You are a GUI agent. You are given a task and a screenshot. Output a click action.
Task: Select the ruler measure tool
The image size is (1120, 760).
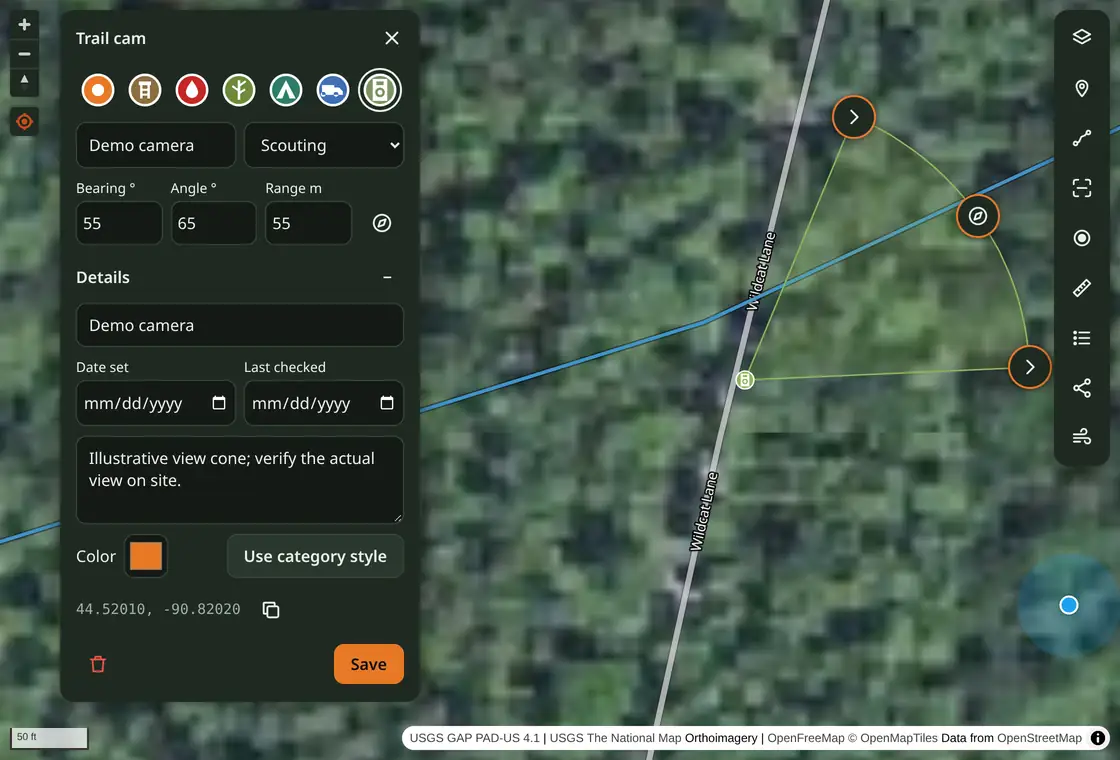1081,288
